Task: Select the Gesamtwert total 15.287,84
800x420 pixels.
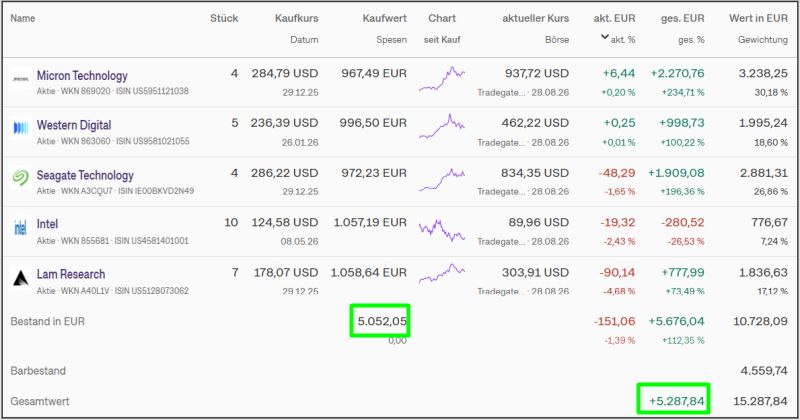Action: pos(760,401)
